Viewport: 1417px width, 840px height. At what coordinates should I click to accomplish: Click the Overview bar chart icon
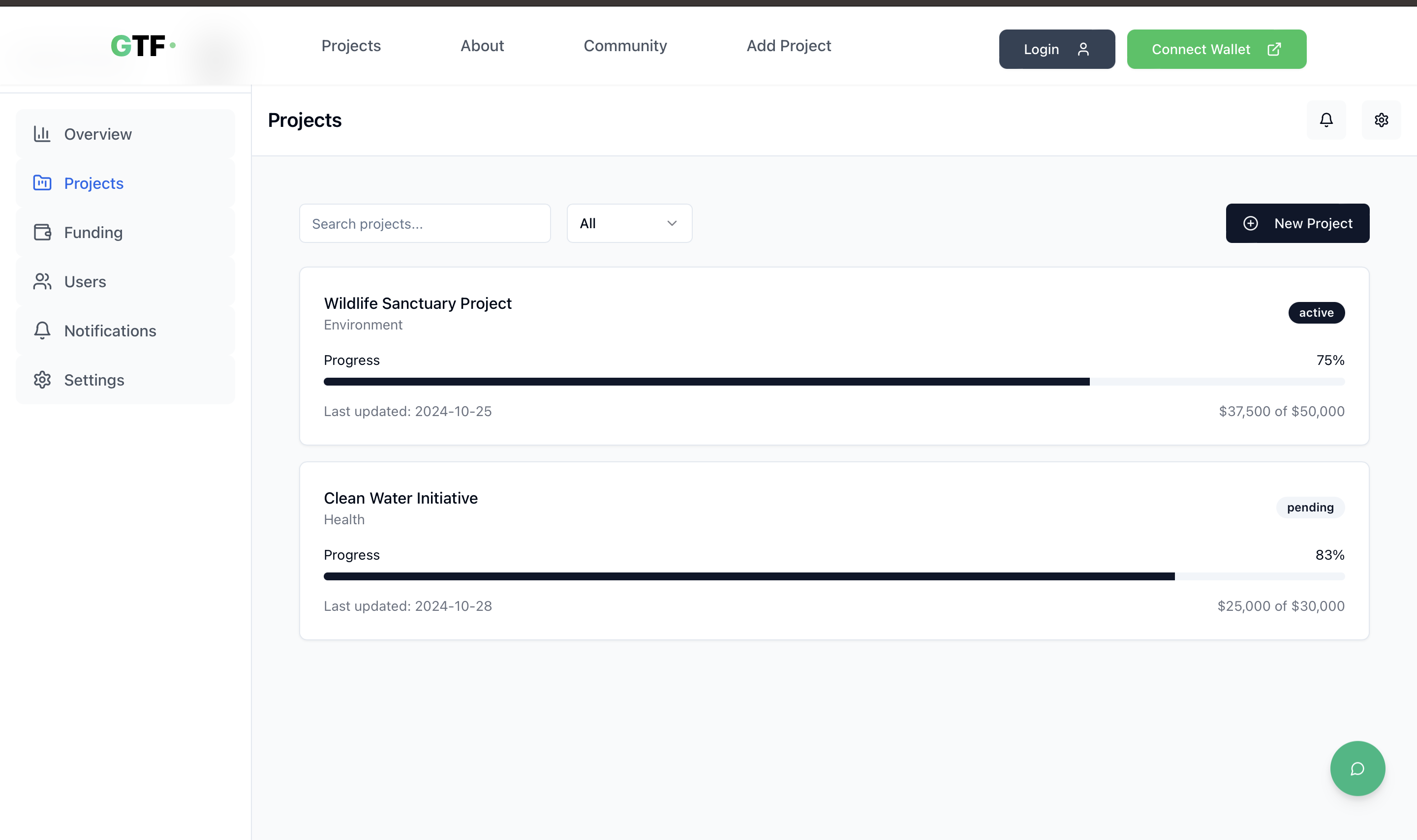pyautogui.click(x=42, y=134)
